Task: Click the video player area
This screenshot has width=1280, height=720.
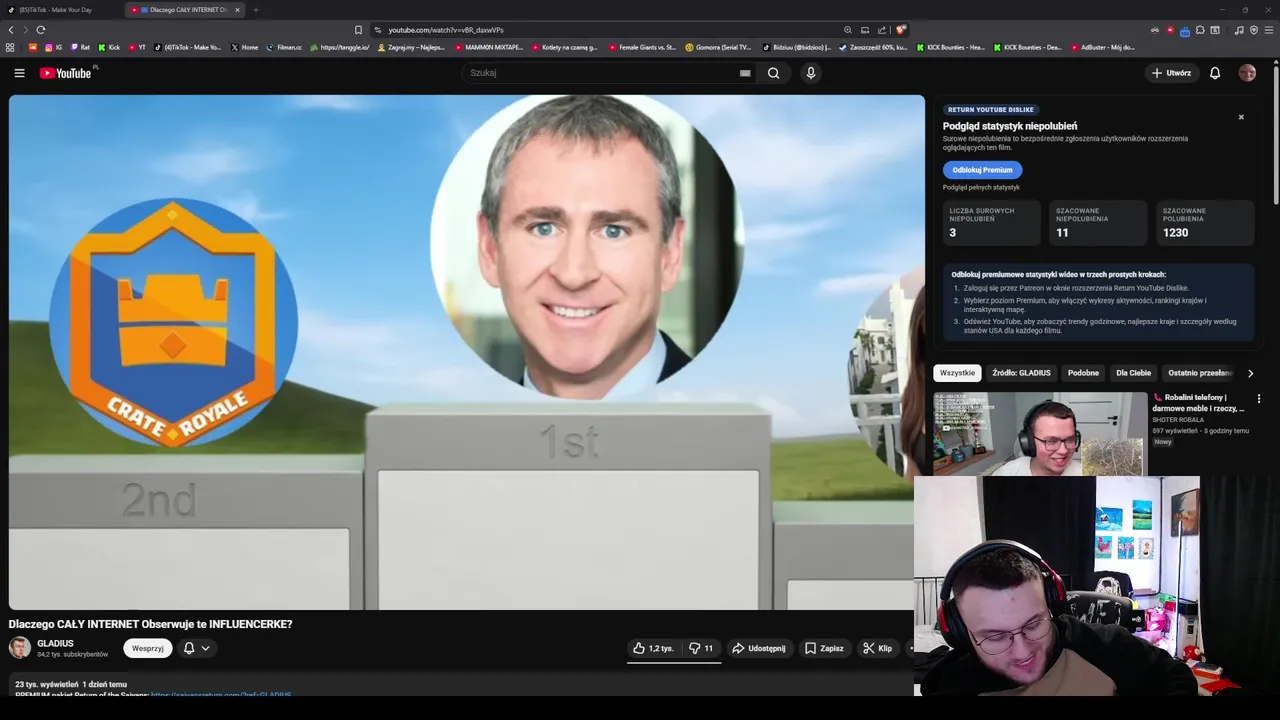Action: [x=467, y=352]
